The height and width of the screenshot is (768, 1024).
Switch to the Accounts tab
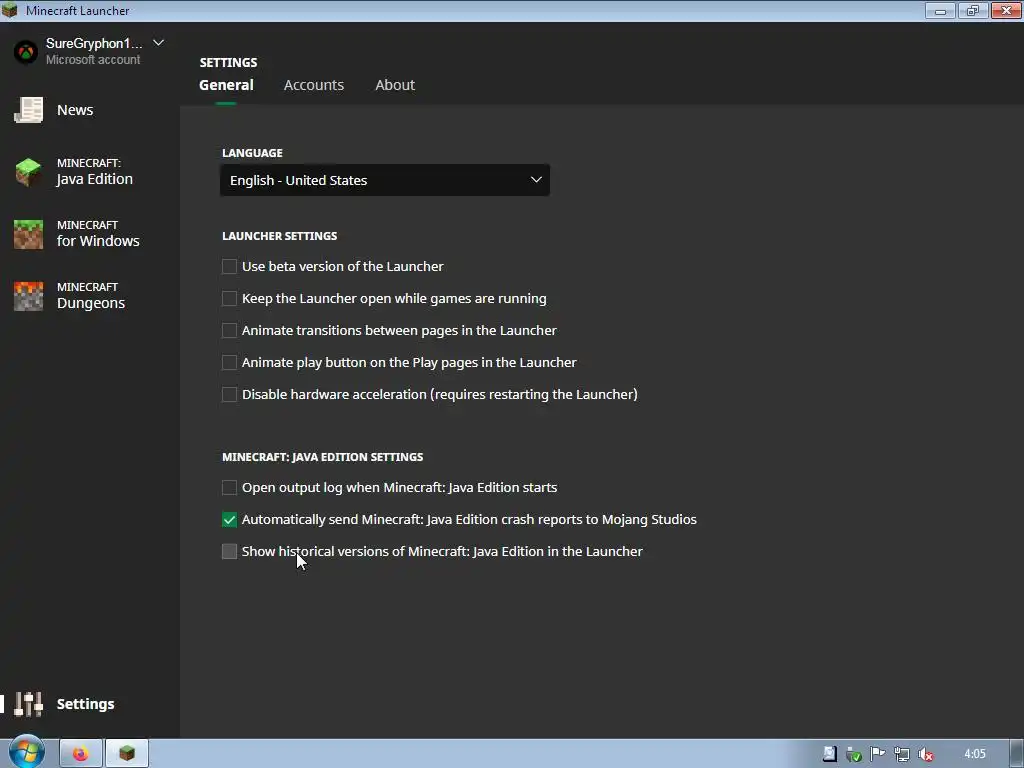tap(313, 85)
